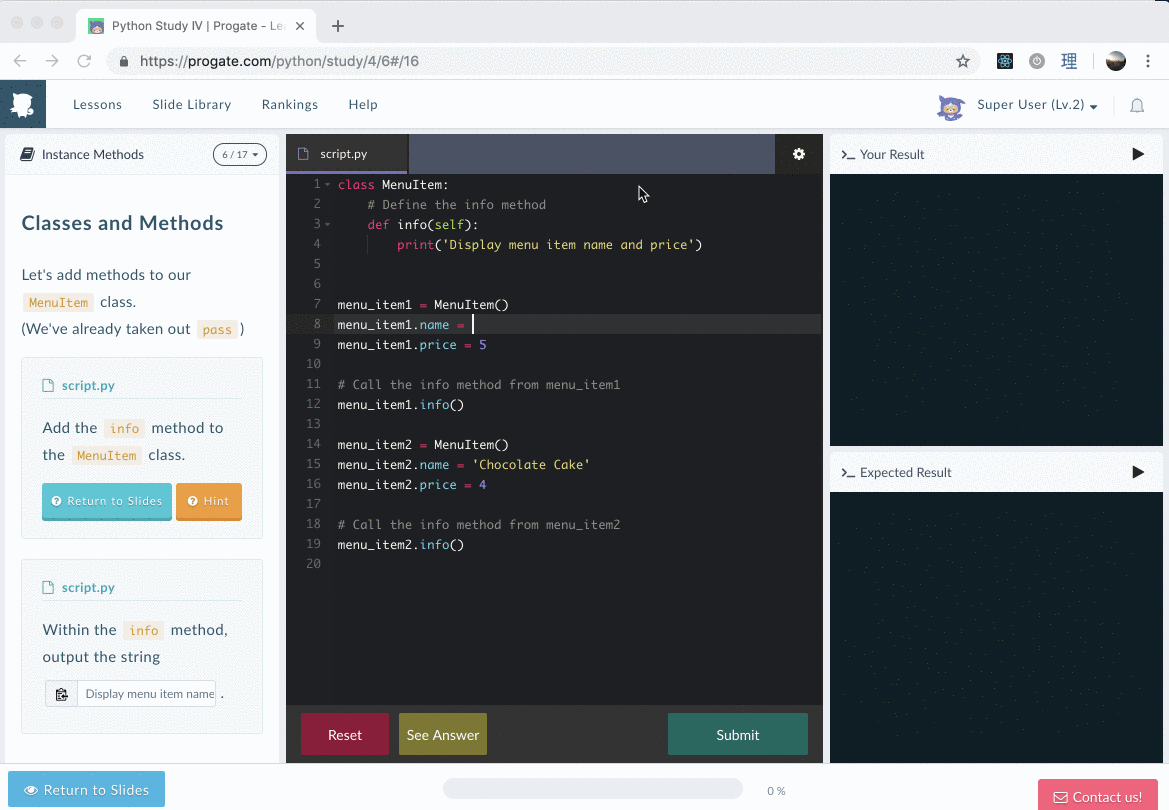
Task: Click menu_item2.price = 4 on line 16
Action: (412, 485)
